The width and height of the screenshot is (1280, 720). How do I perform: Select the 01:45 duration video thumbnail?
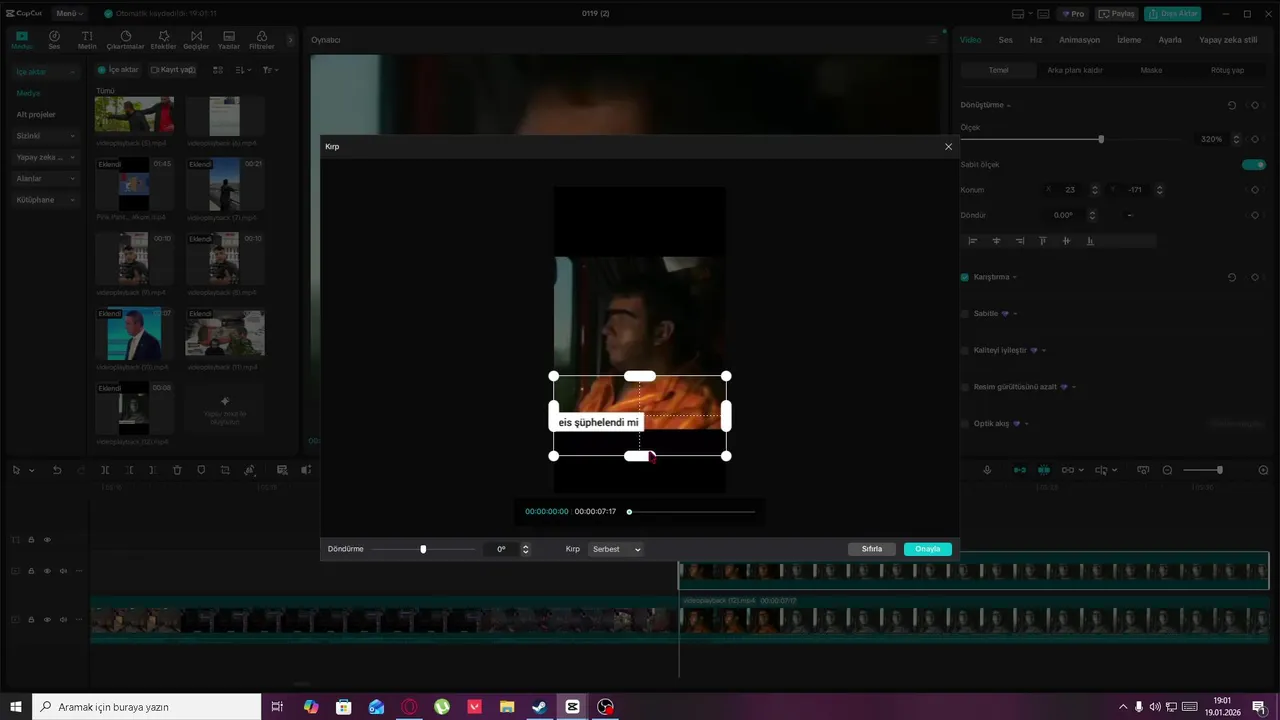point(134,183)
